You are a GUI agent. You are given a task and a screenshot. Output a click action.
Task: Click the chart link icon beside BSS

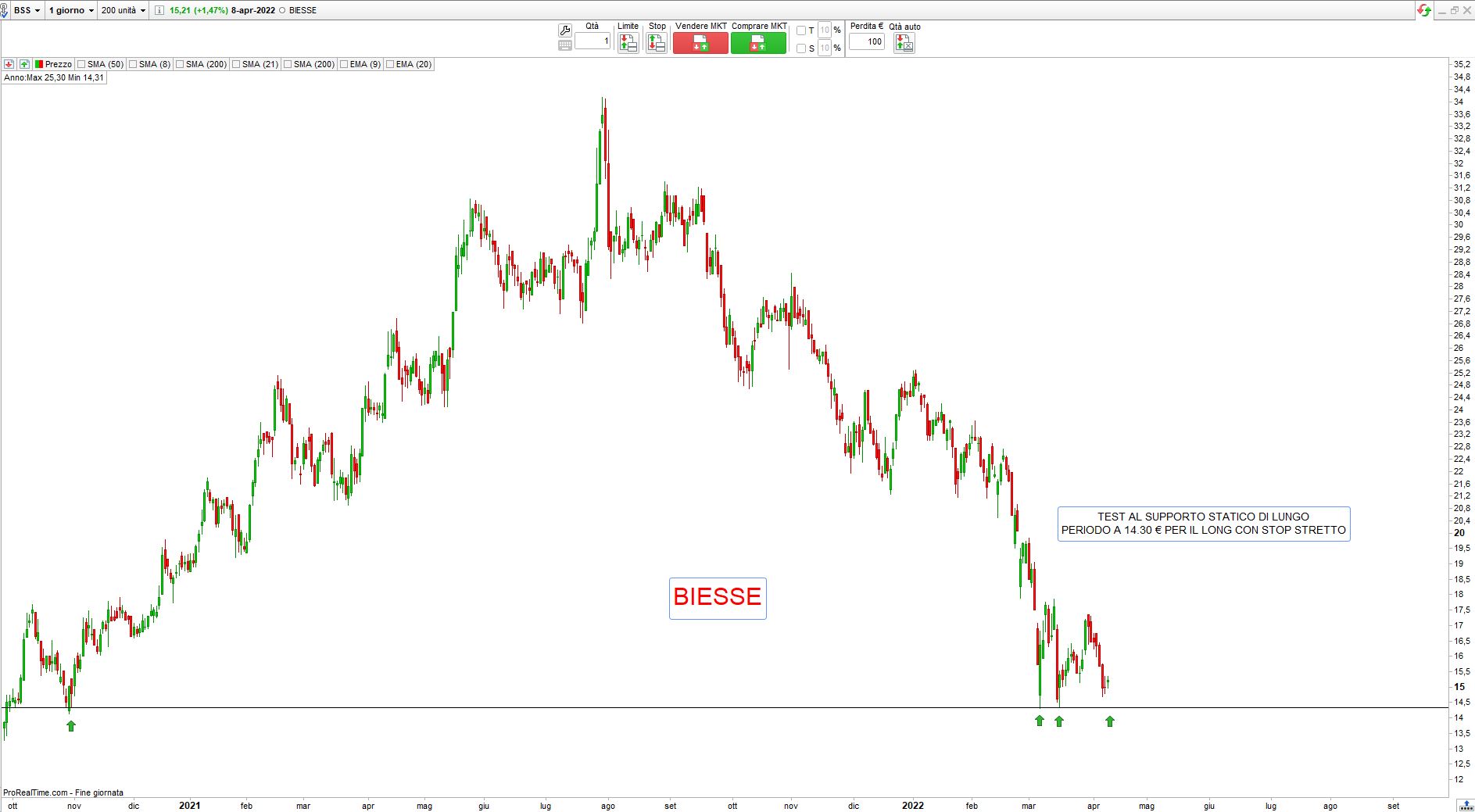4,11
